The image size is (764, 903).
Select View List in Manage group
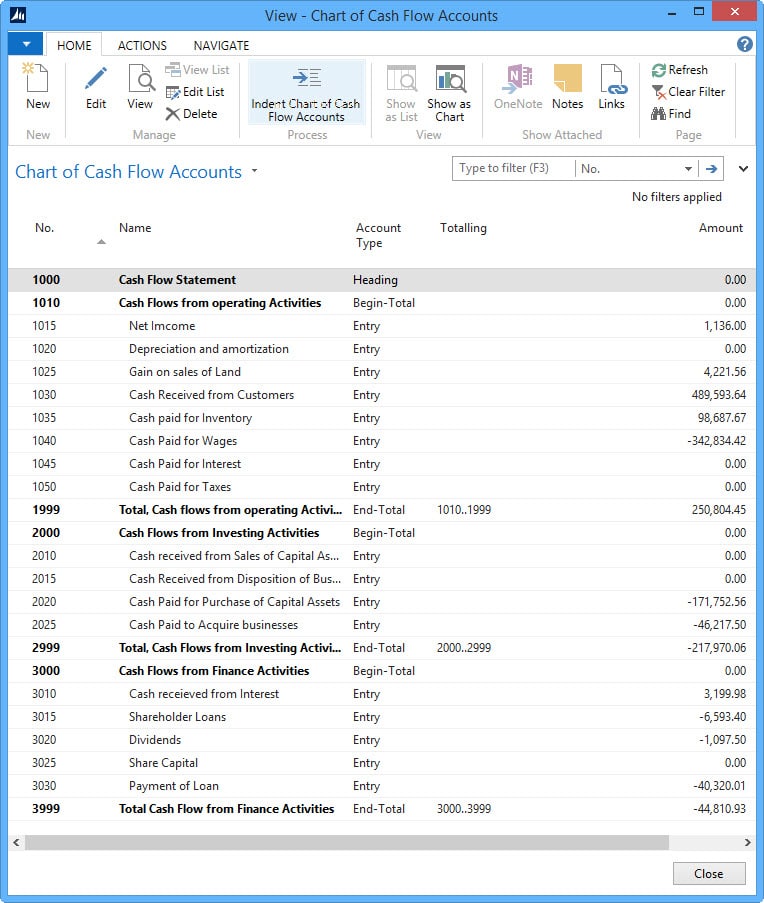tap(197, 70)
